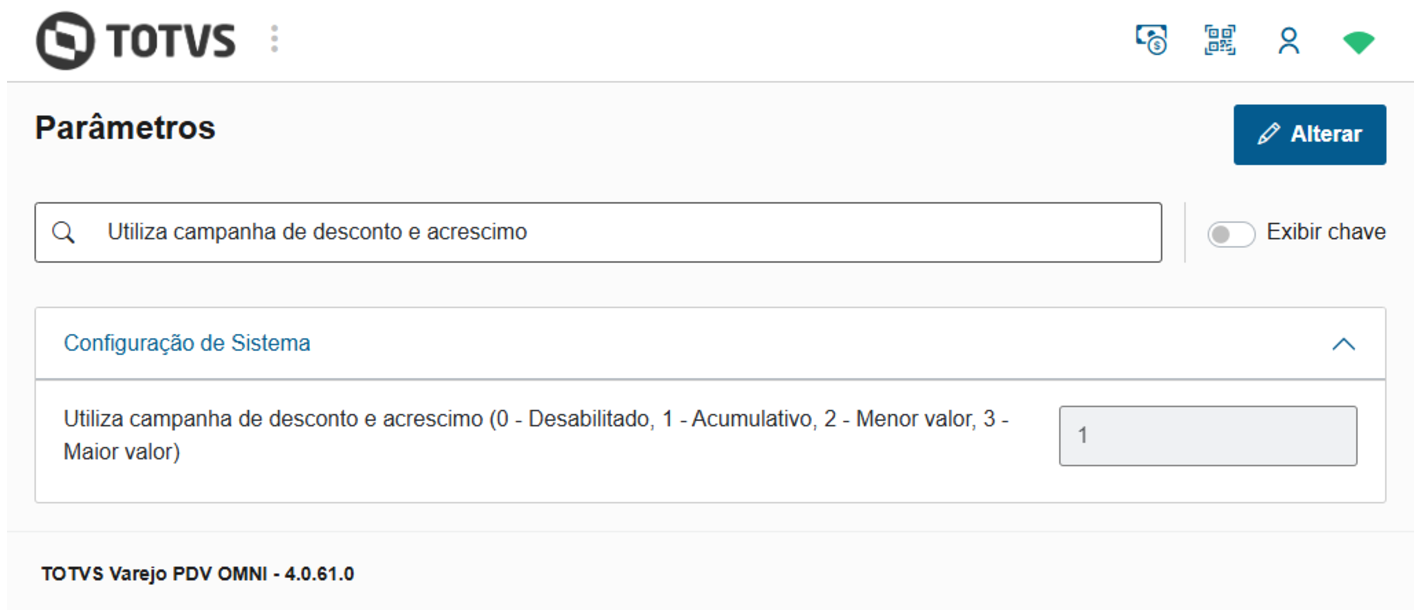Click the QR code scanner icon

(1220, 41)
